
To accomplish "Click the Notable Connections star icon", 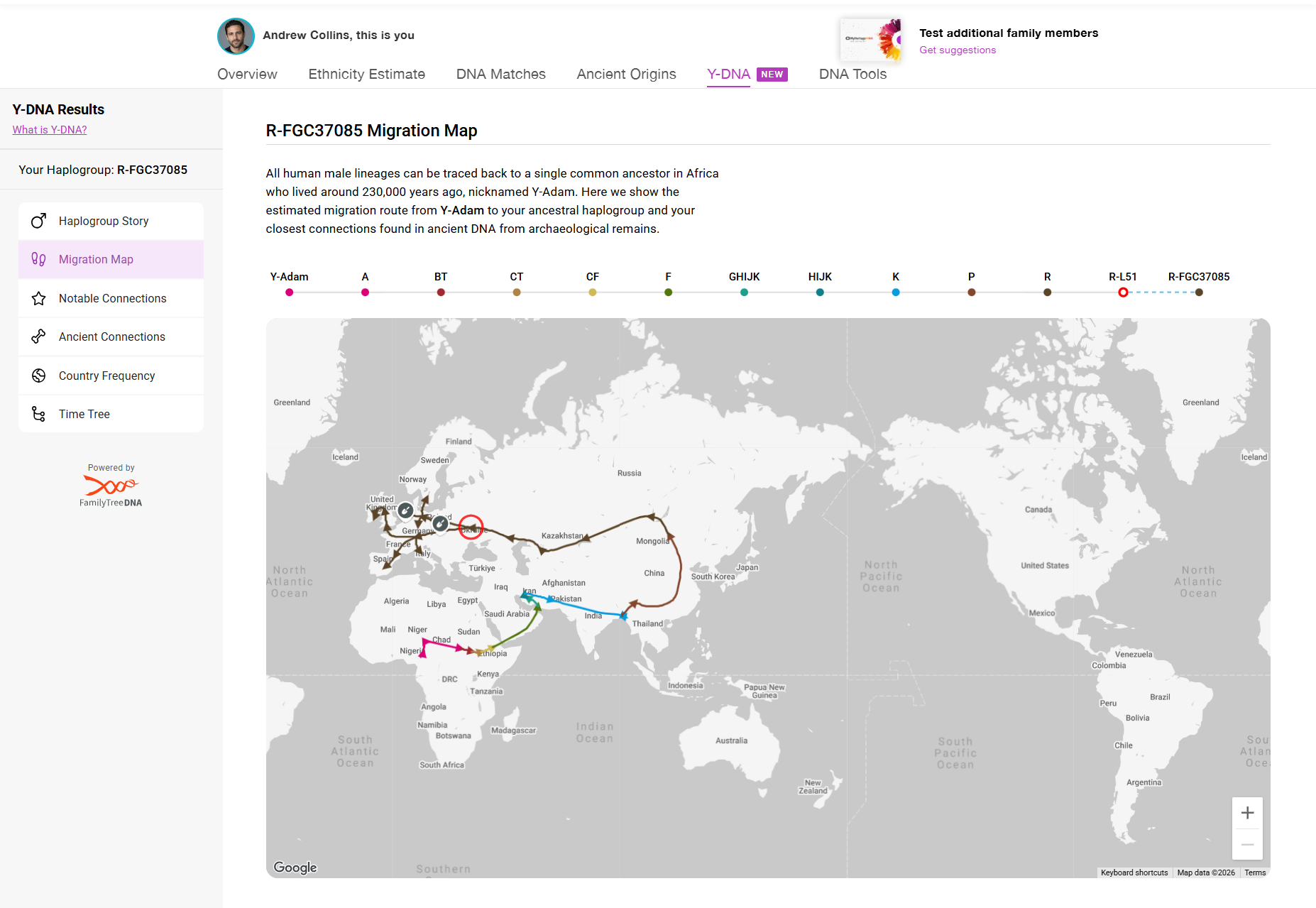I will click(x=39, y=298).
